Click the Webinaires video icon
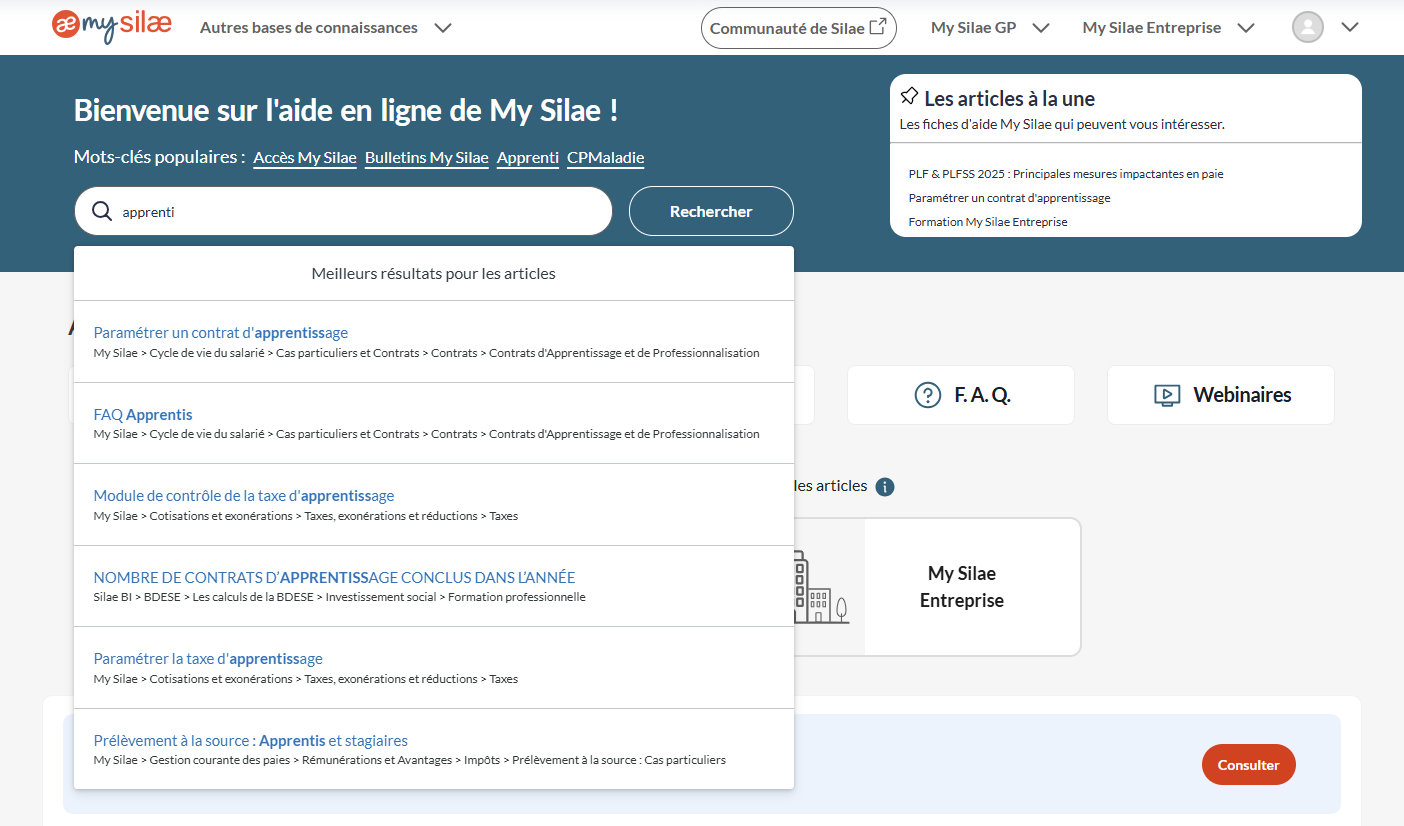Image resolution: width=1404 pixels, height=826 pixels. point(1166,395)
